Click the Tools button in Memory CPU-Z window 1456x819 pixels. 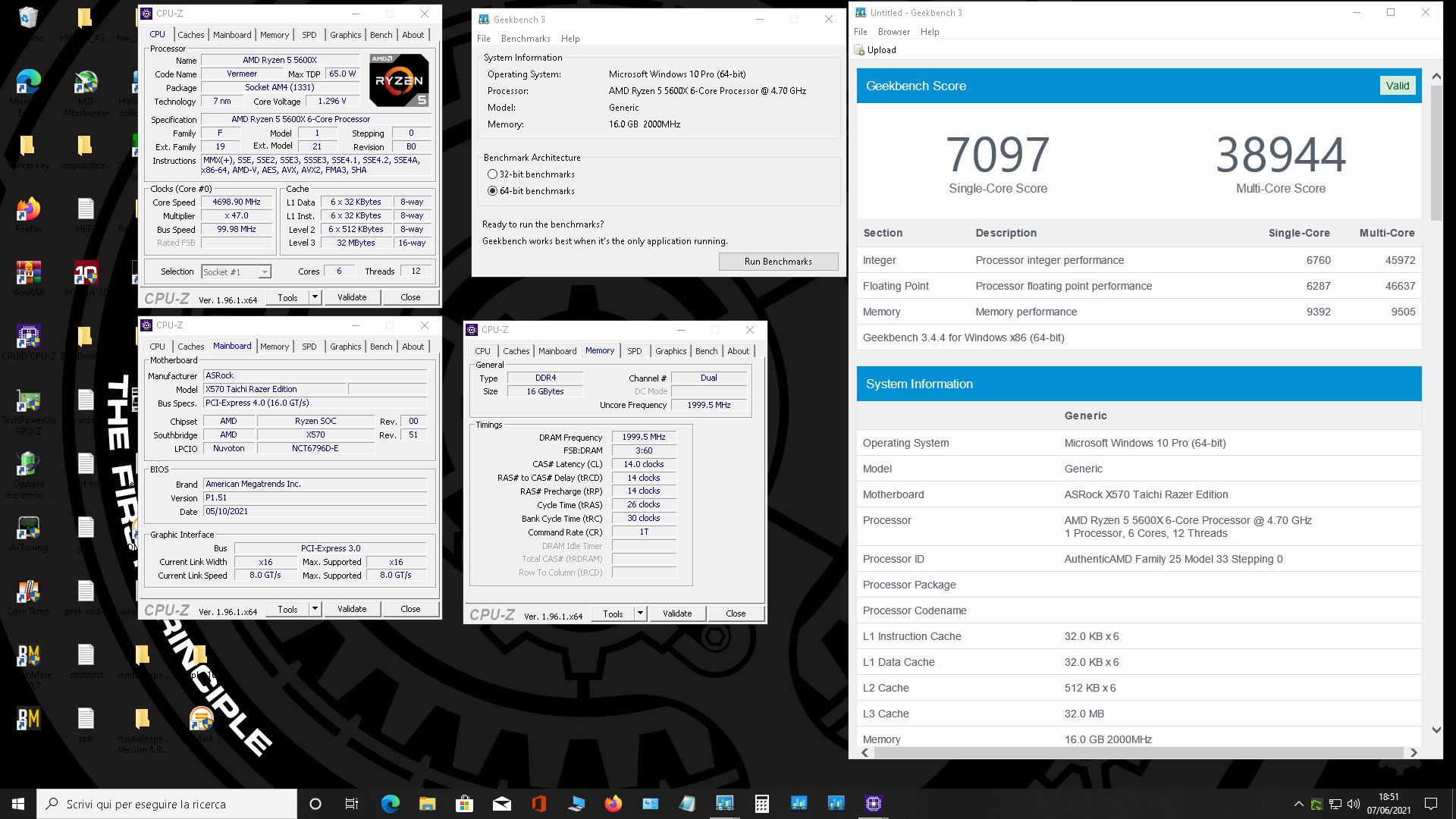tap(613, 613)
